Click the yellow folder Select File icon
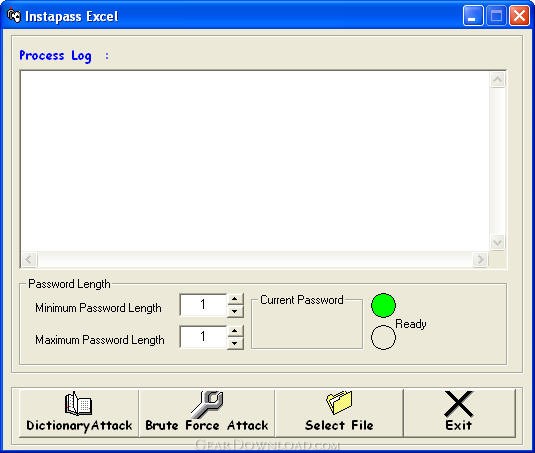 (339, 403)
